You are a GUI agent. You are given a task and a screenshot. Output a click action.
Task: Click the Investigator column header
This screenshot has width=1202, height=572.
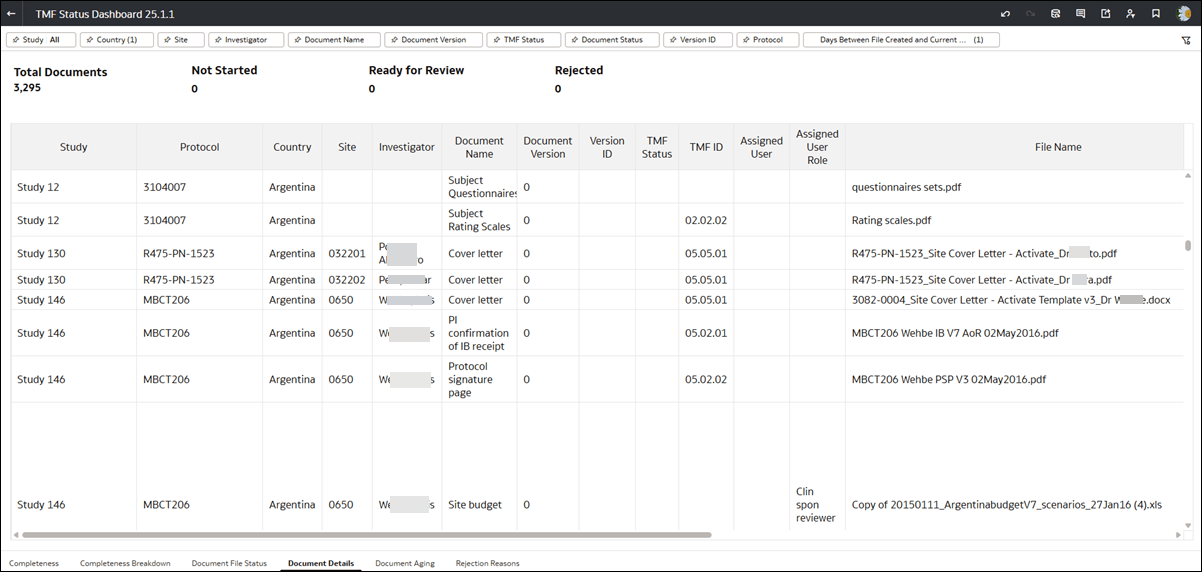point(407,147)
